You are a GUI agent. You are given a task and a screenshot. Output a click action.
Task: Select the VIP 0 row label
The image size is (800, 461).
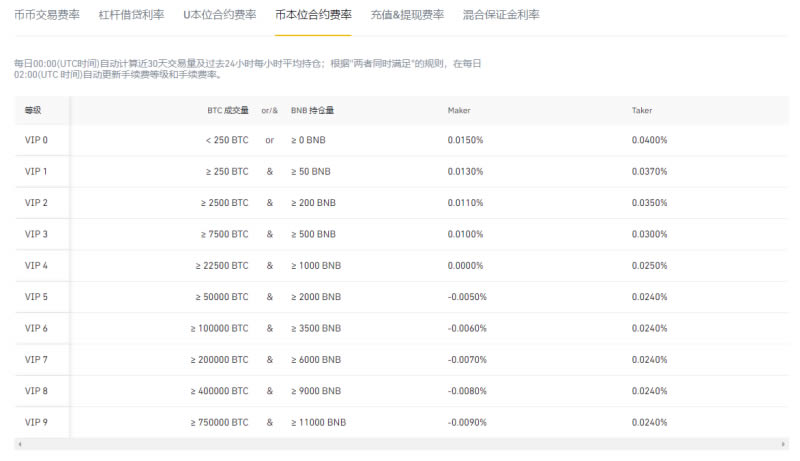[36, 140]
